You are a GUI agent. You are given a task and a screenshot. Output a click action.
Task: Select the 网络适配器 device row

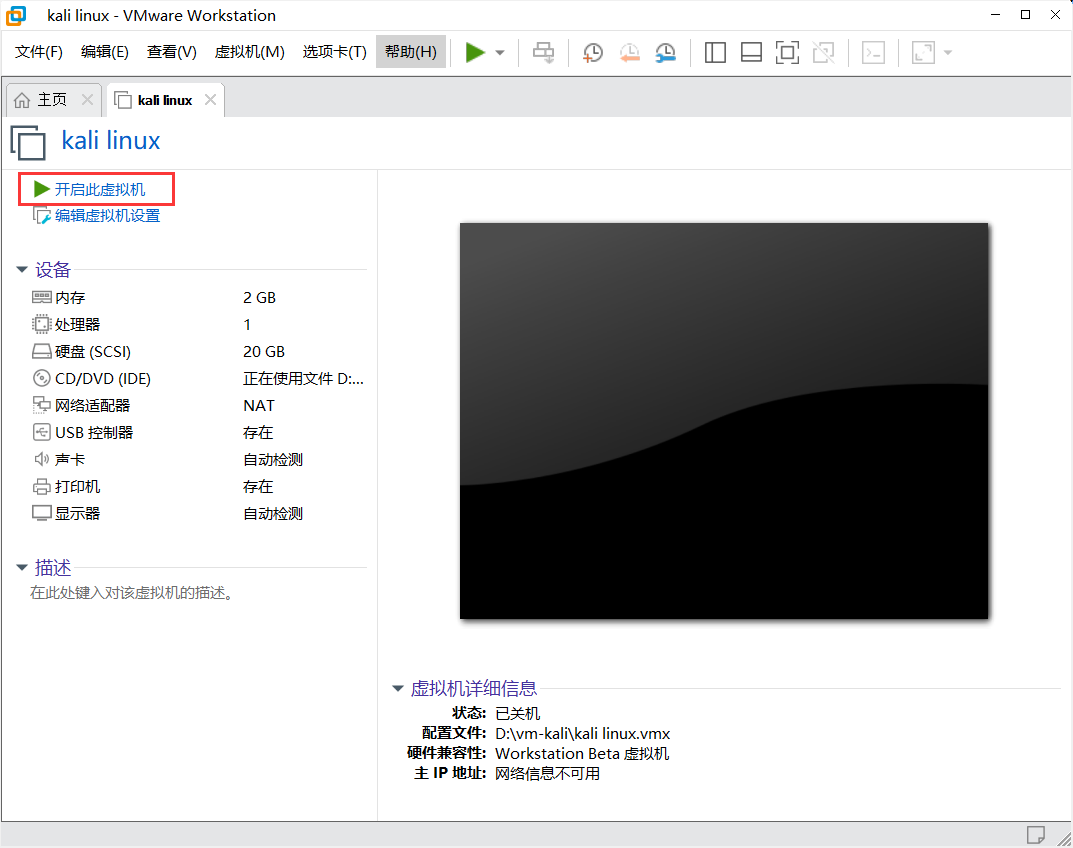198,406
